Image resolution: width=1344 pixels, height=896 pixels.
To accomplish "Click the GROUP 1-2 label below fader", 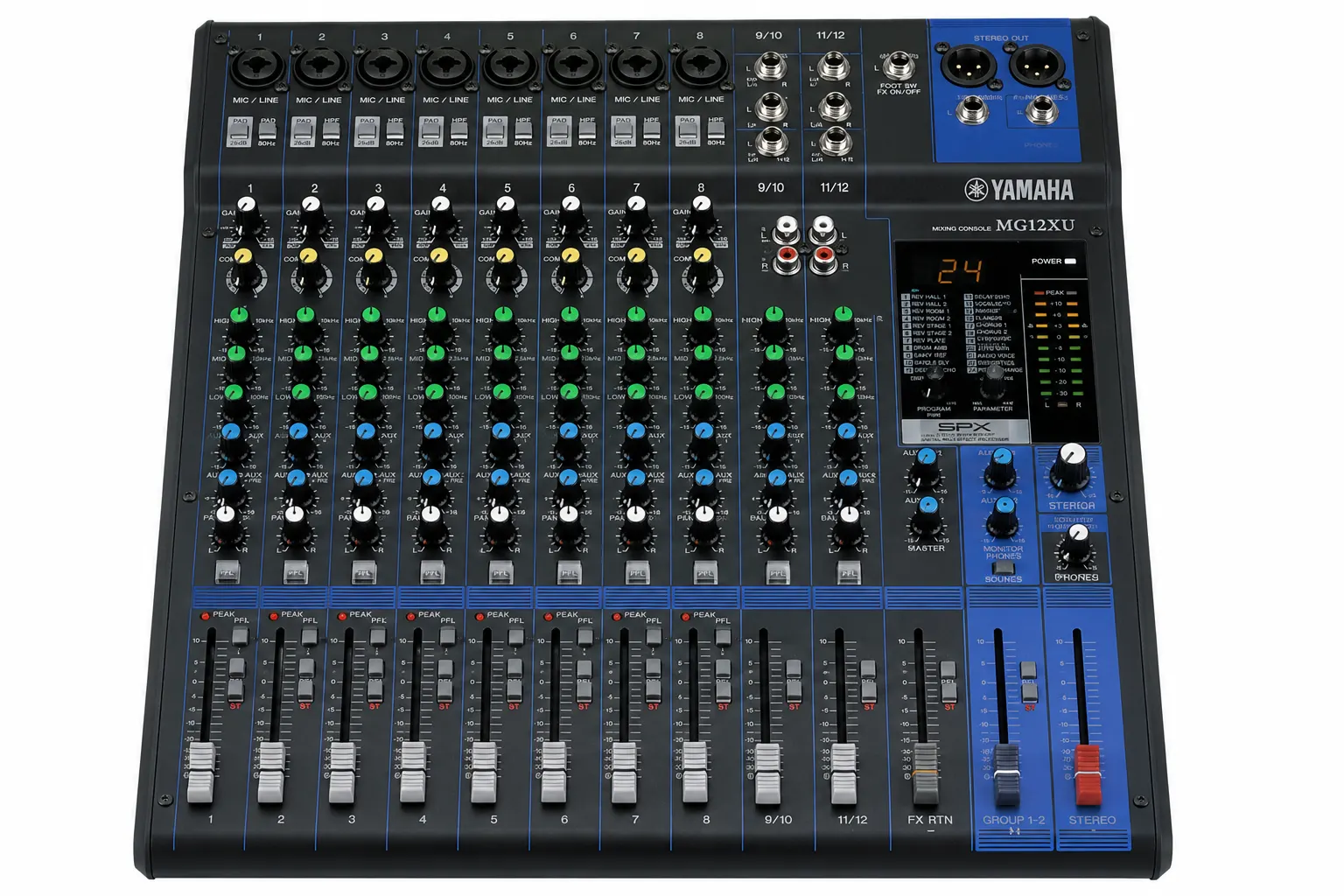I will pyautogui.click(x=1013, y=820).
